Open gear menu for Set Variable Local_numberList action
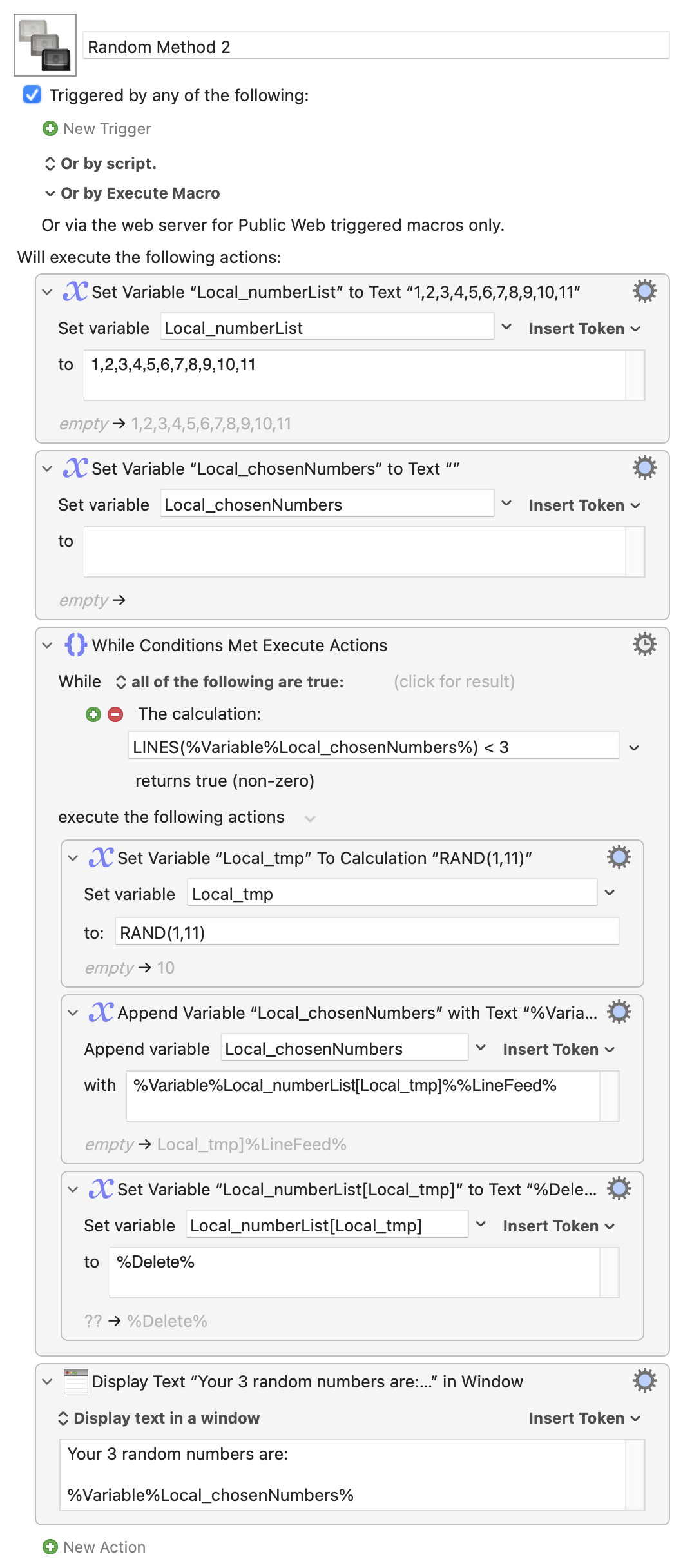 644,291
